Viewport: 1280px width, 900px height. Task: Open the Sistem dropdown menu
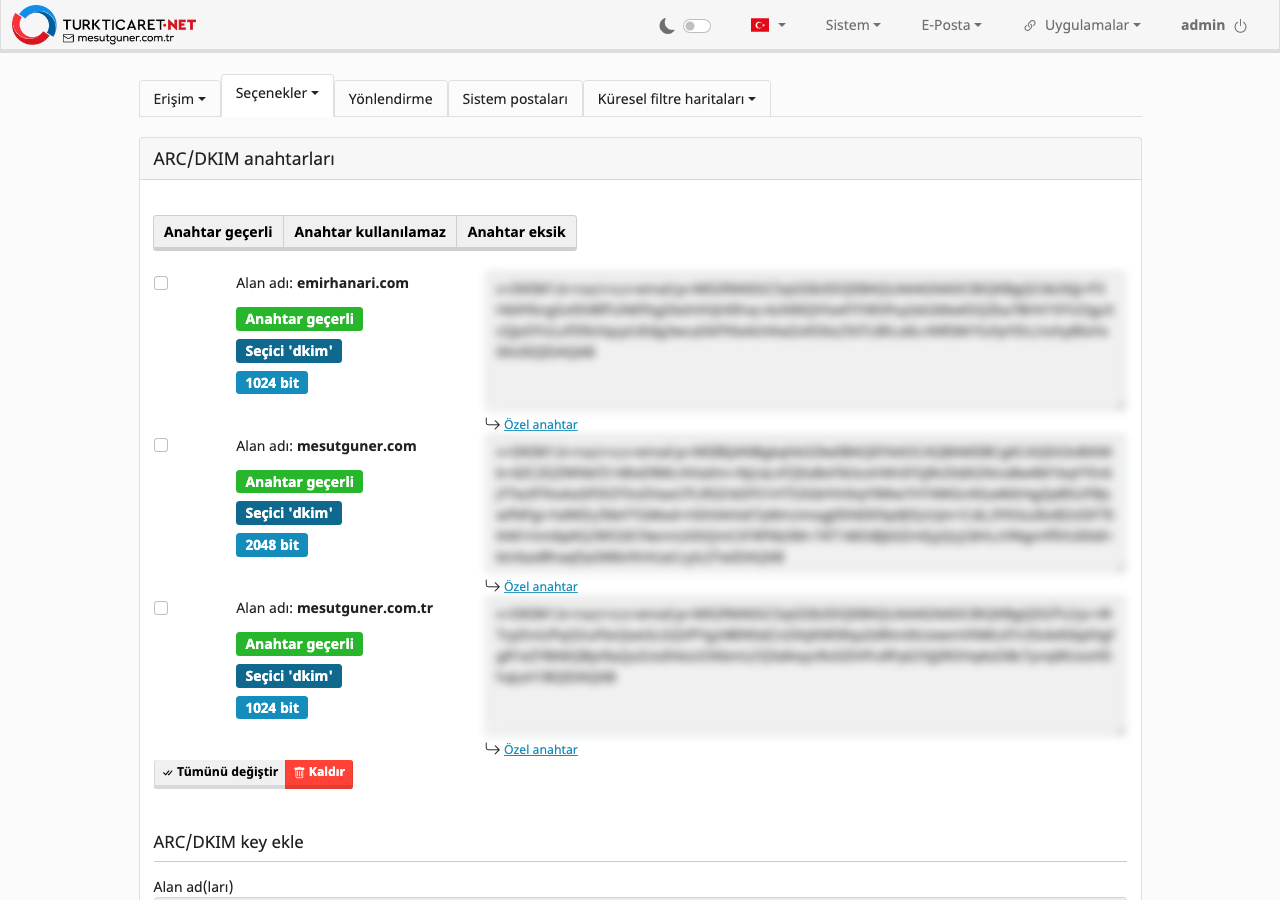coord(853,25)
